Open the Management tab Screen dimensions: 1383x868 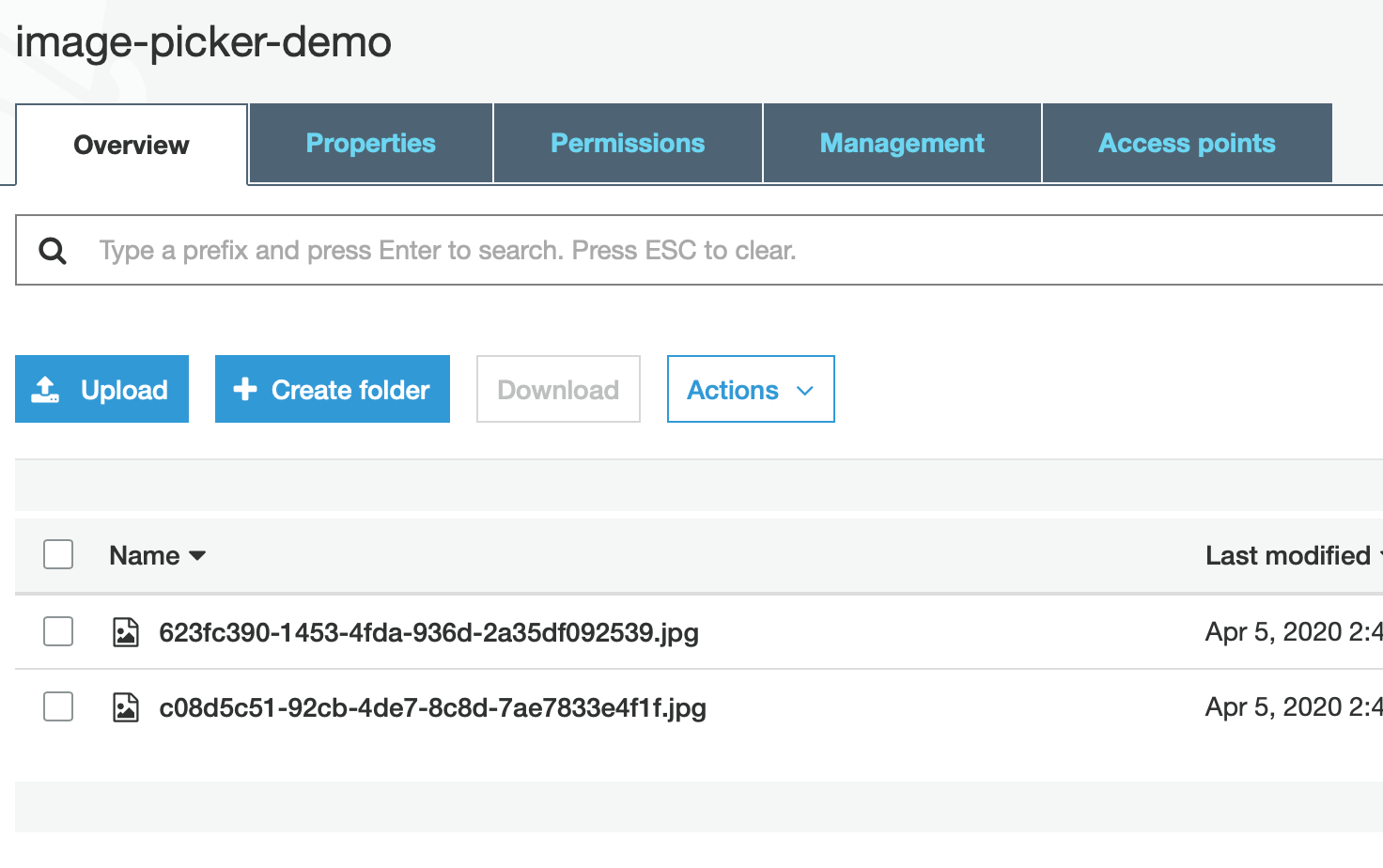point(901,143)
